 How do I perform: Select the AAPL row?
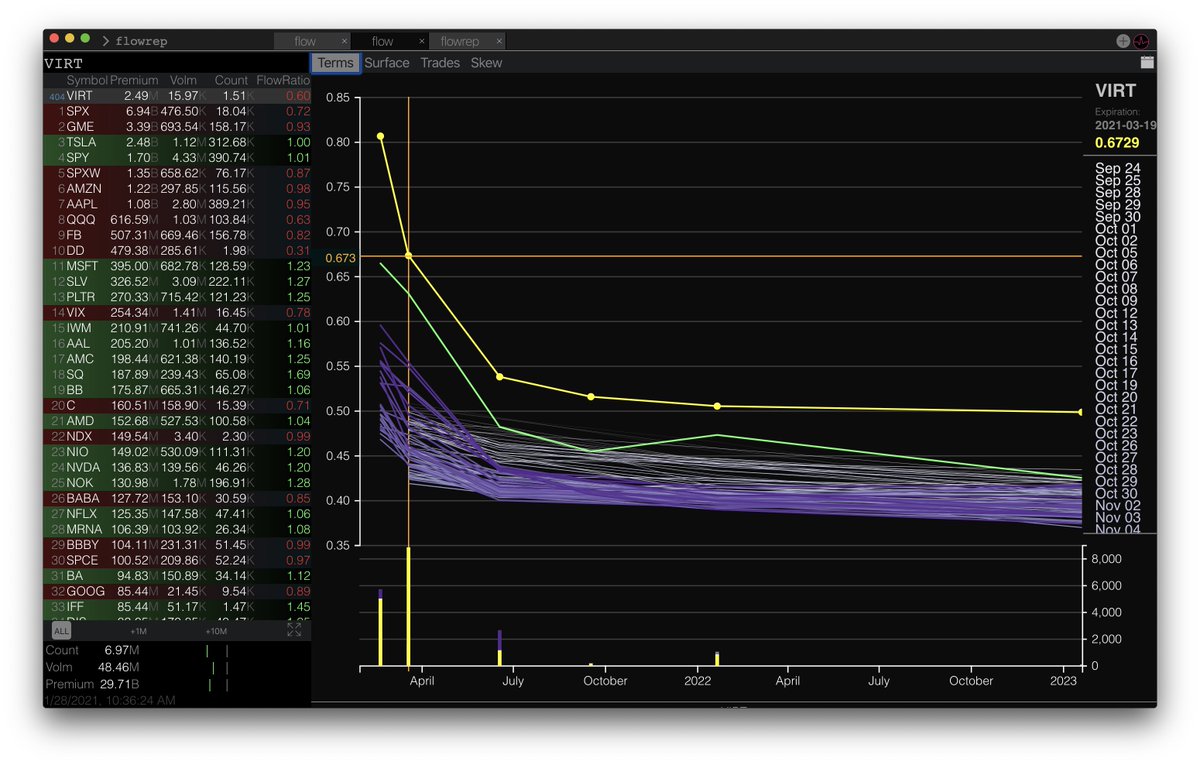pyautogui.click(x=177, y=204)
